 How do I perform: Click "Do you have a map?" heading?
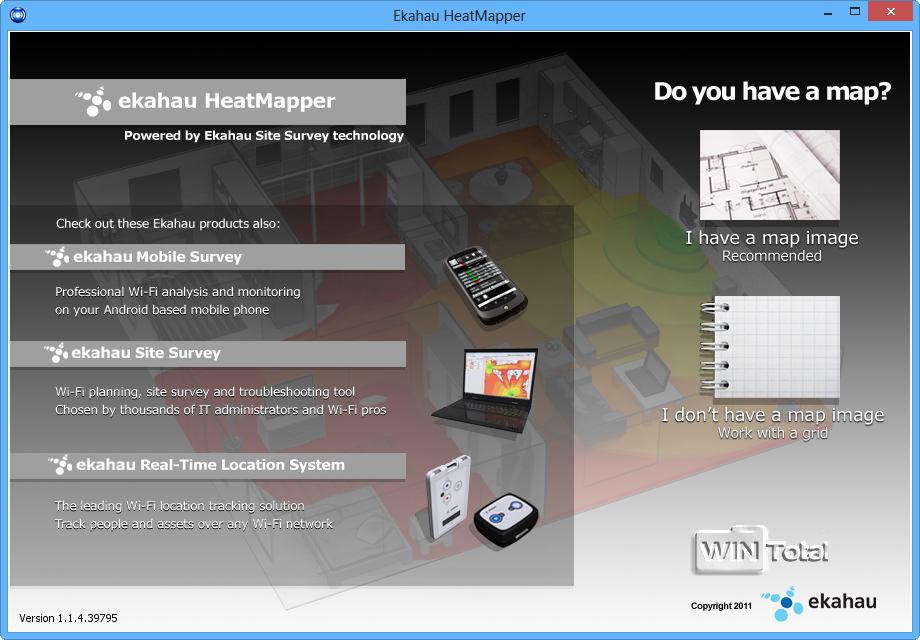tap(772, 92)
